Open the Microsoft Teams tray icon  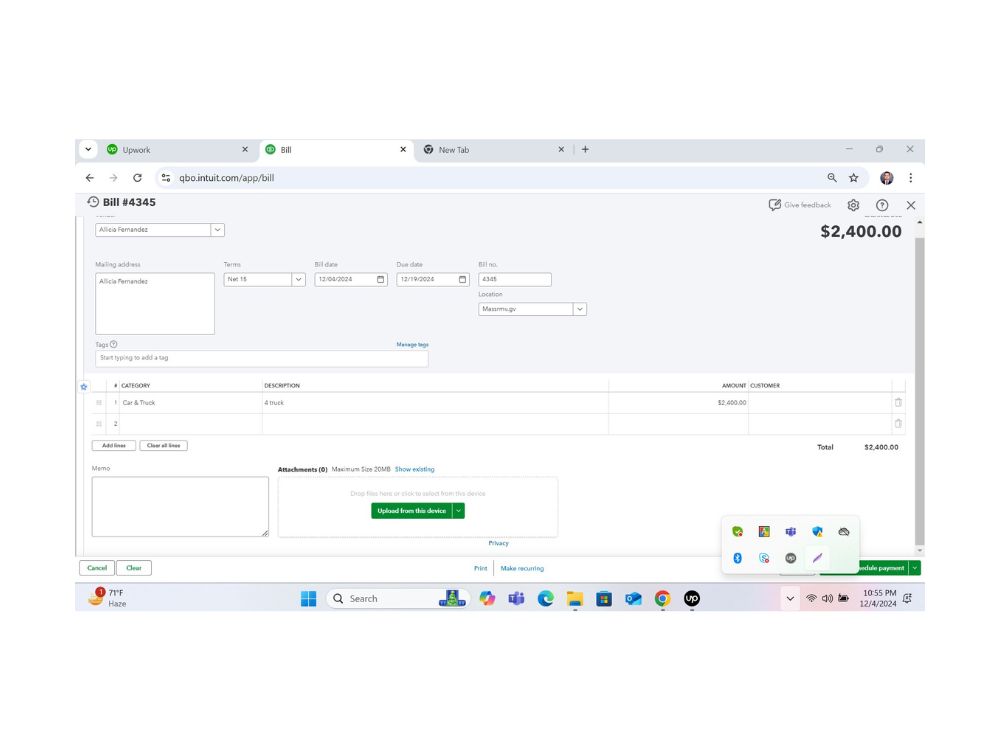[791, 531]
